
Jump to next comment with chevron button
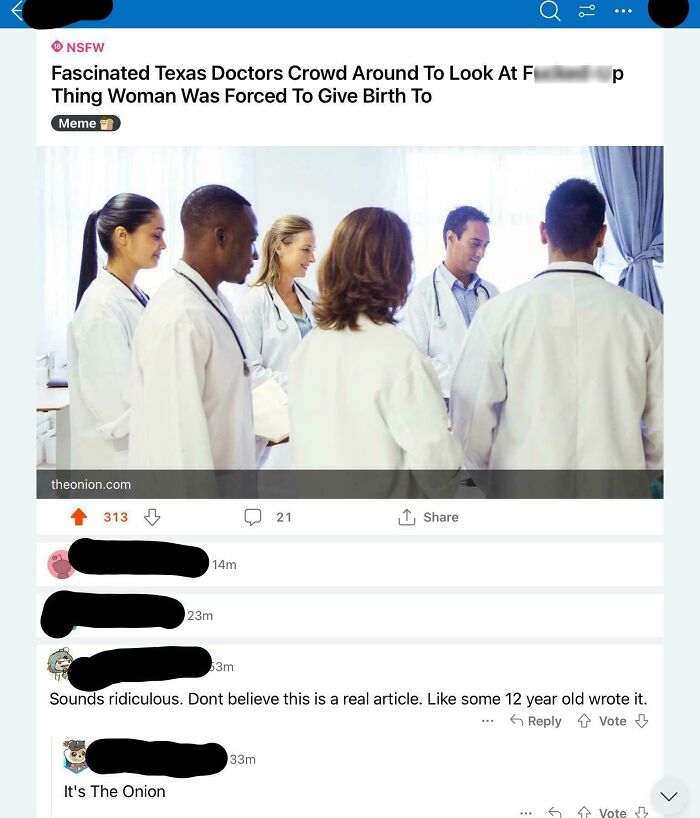coord(669,796)
